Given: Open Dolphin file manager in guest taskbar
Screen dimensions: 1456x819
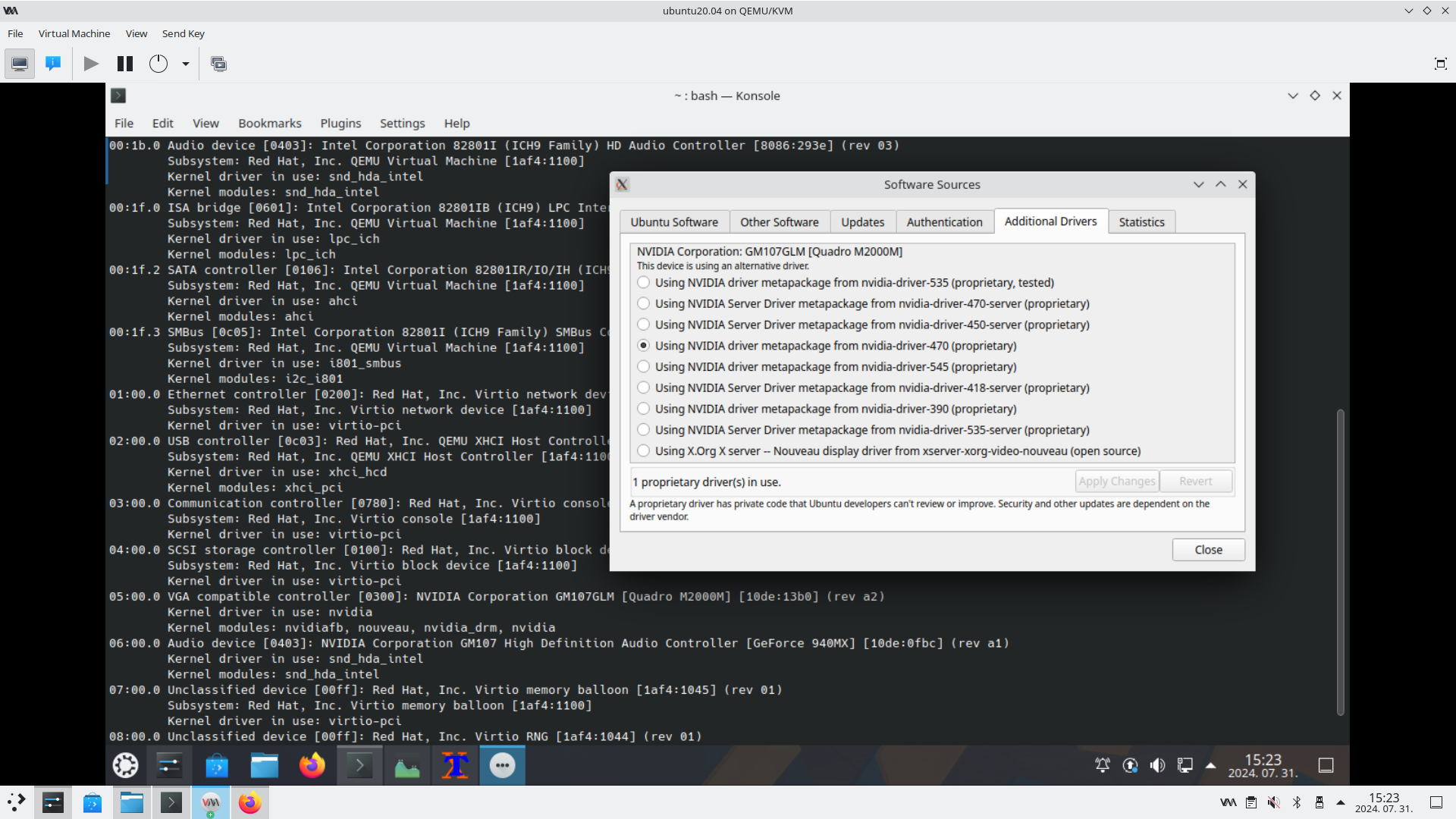Looking at the screenshot, I should [265, 765].
